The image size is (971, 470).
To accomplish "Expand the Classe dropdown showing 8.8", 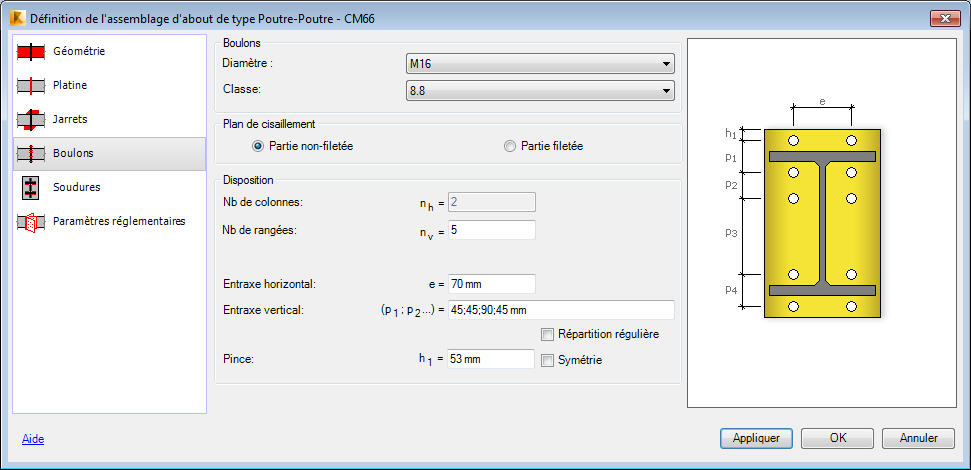I will pos(540,90).
